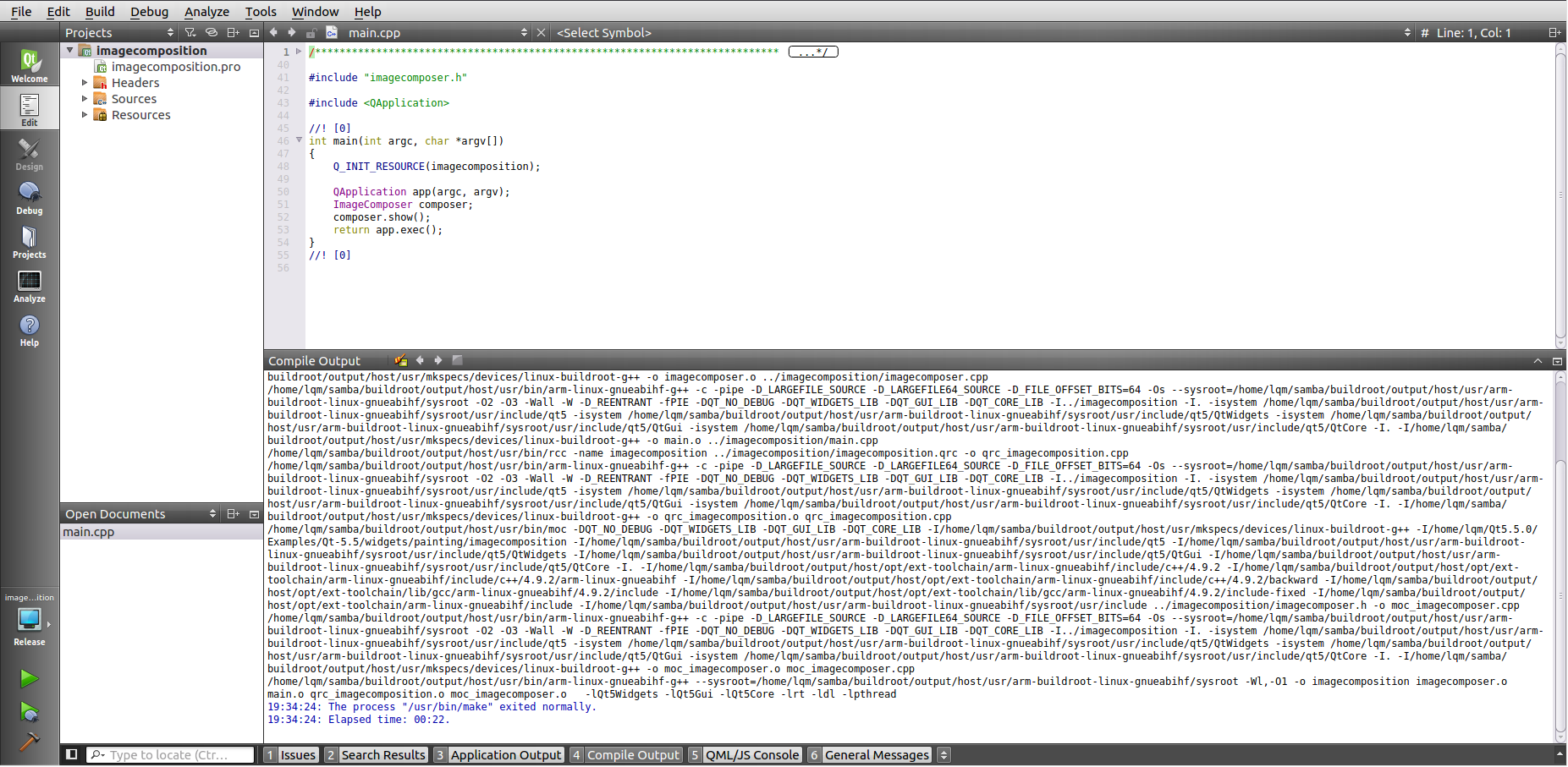The image size is (1568, 767).
Task: Go back using the editor's left arrow
Action: pos(273,32)
